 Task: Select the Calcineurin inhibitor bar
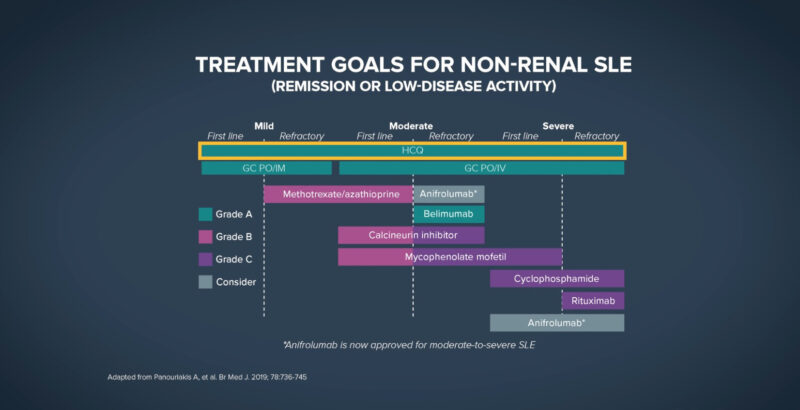(411, 235)
